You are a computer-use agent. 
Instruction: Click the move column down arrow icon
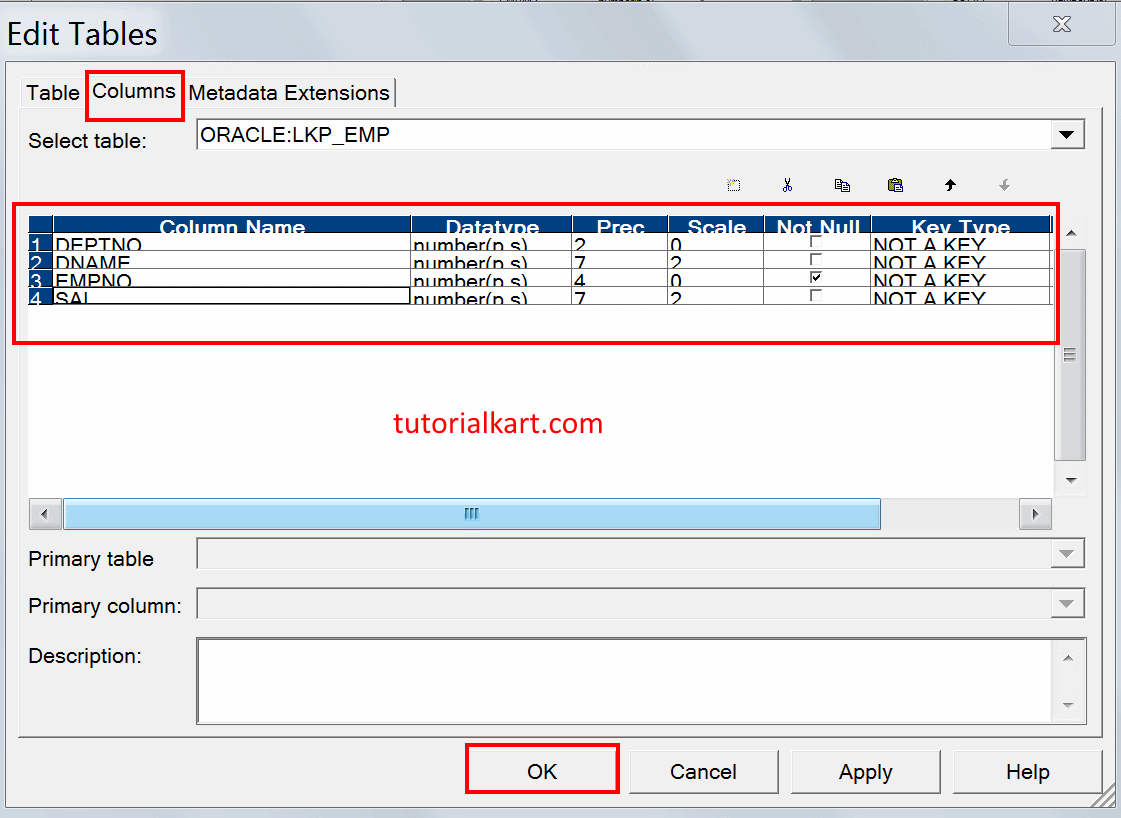(x=1003, y=185)
